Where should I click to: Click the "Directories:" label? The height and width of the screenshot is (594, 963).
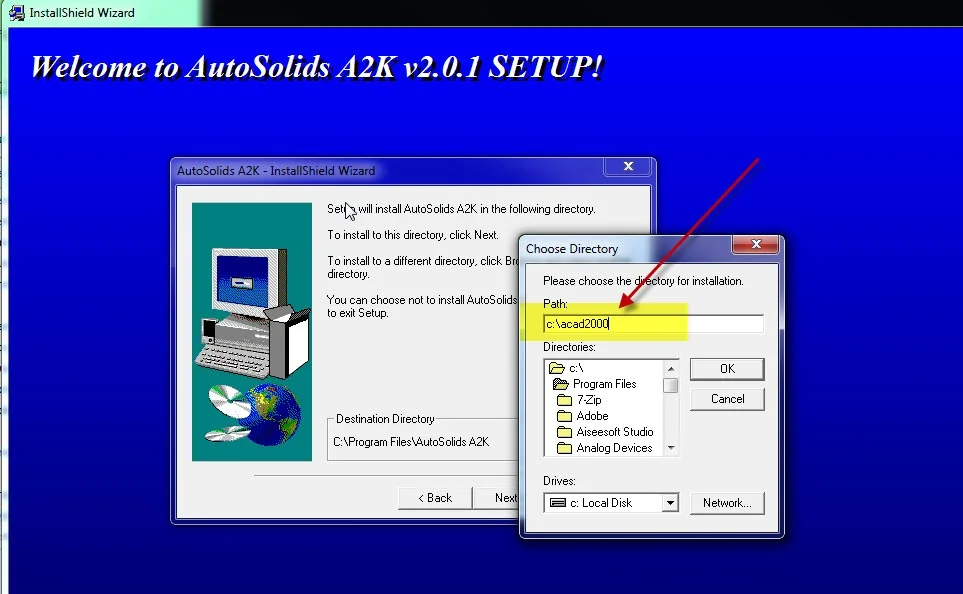[x=569, y=347]
